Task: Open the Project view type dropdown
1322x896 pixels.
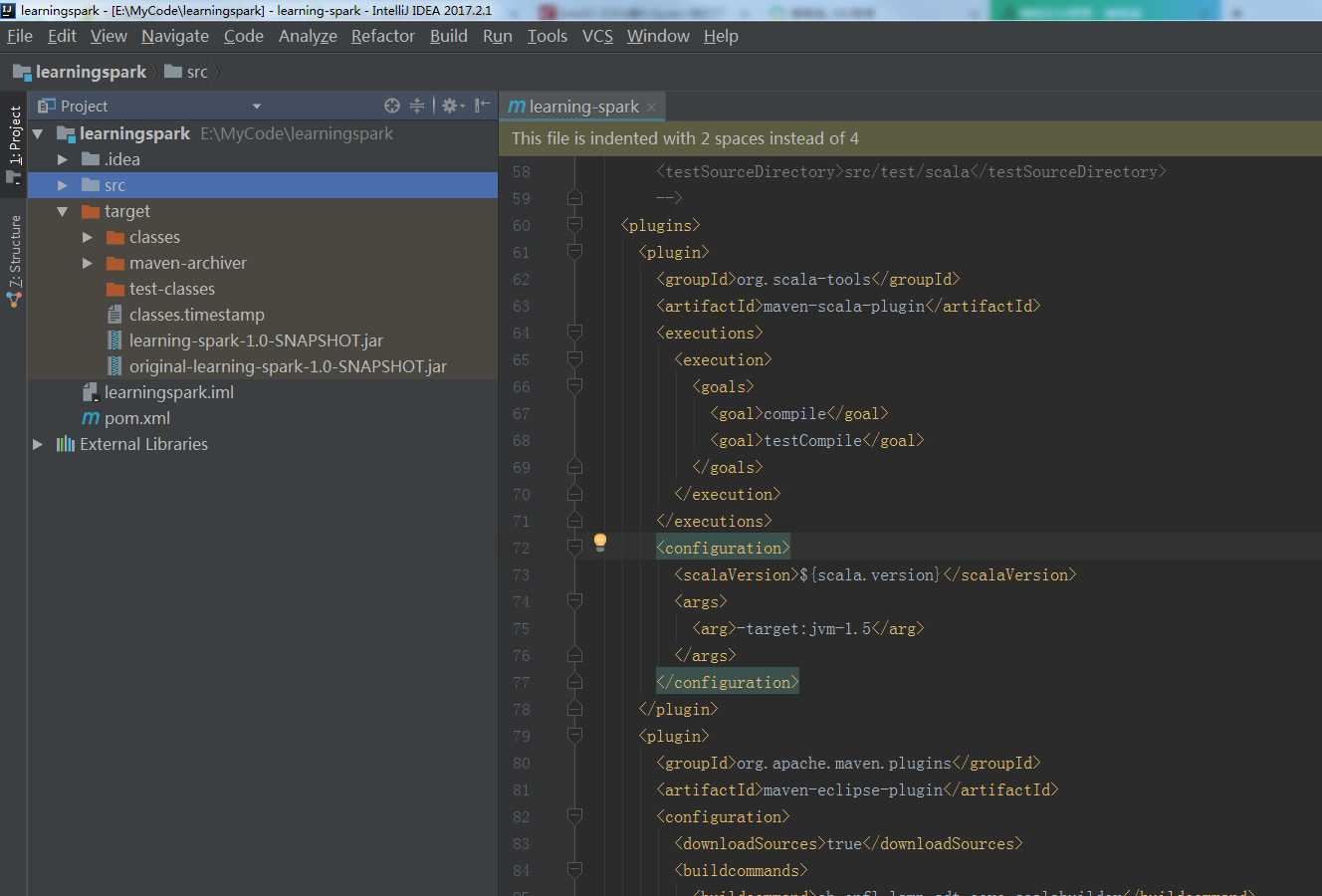Action: point(257,107)
